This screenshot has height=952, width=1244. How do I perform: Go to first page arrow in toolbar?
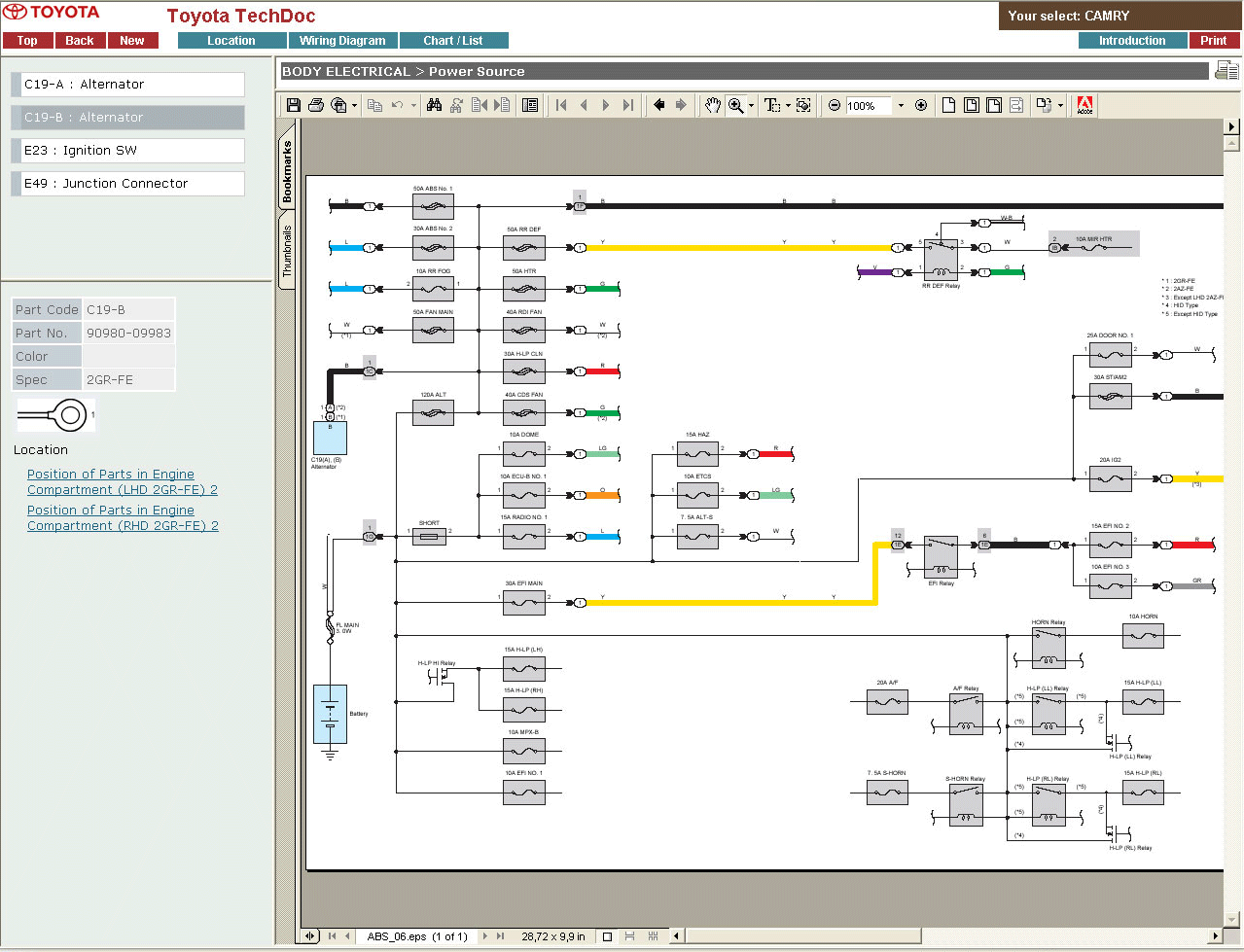pyautogui.click(x=561, y=105)
